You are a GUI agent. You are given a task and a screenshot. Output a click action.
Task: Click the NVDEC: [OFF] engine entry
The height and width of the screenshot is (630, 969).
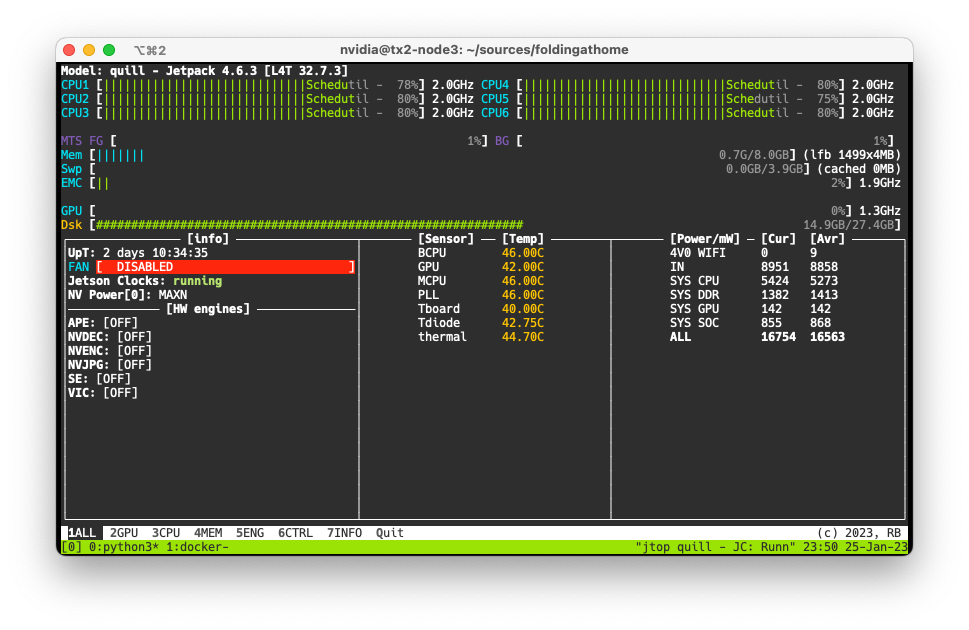click(x=109, y=337)
